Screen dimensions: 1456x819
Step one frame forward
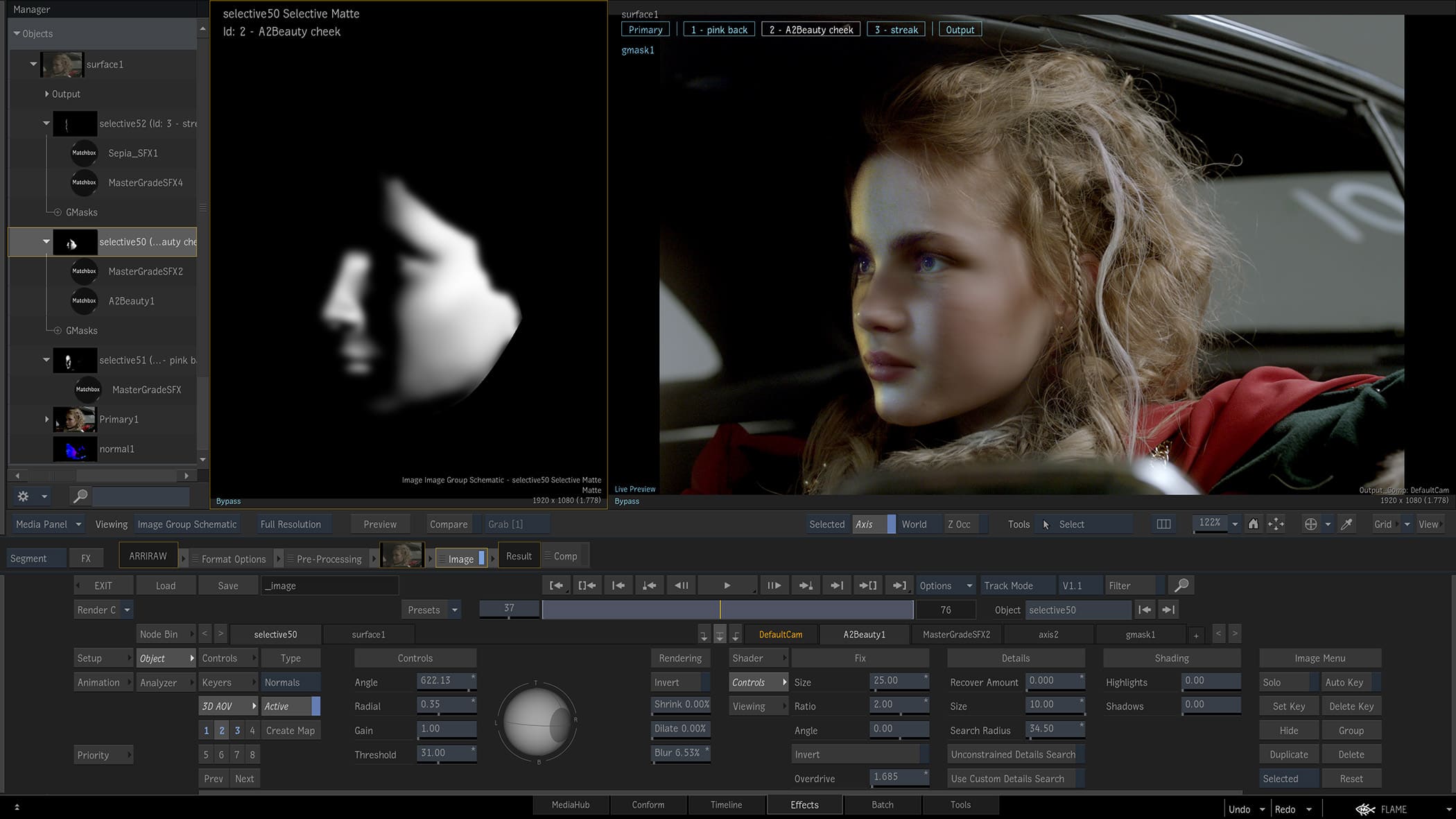[x=773, y=585]
